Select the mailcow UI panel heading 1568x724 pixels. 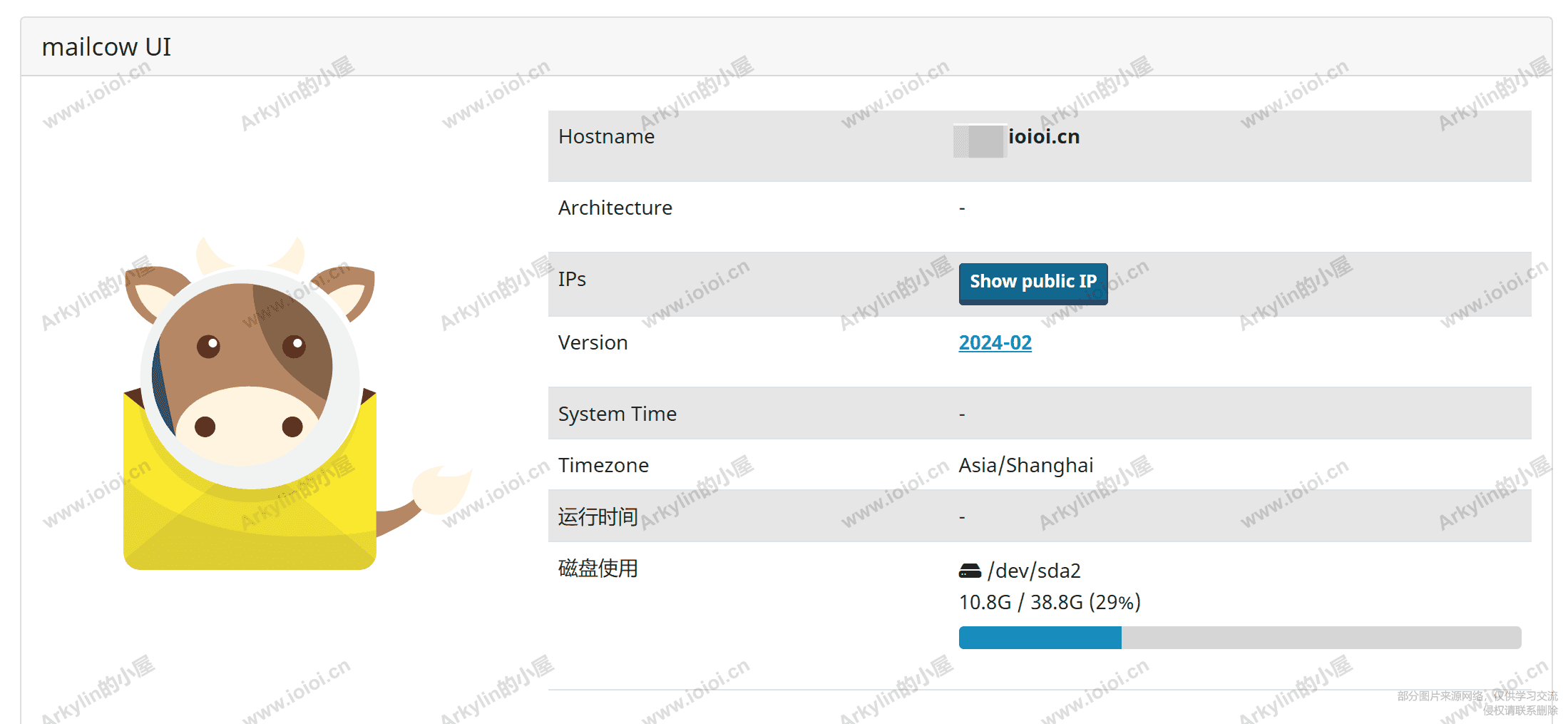(106, 47)
